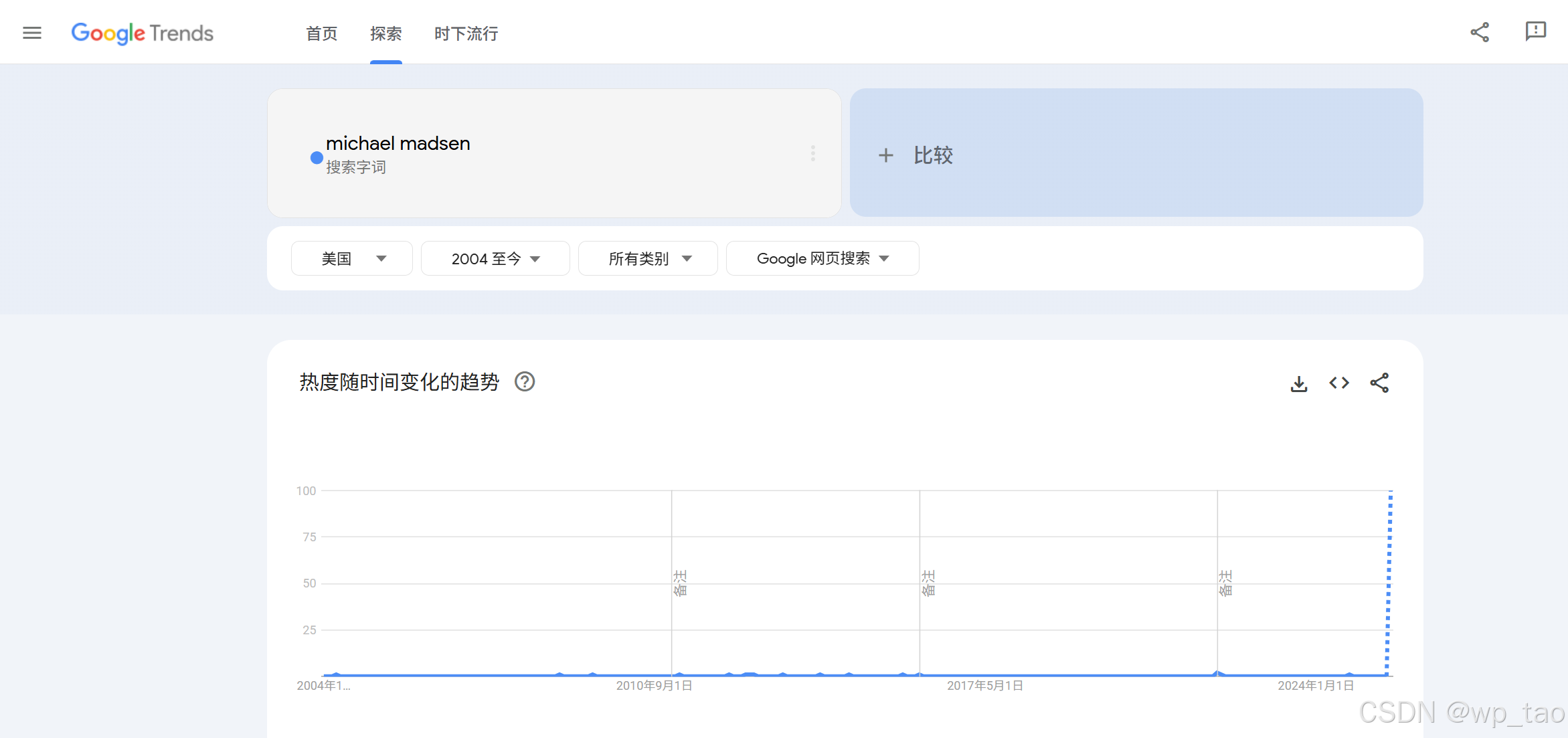Open the hamburger main menu

click(32, 33)
